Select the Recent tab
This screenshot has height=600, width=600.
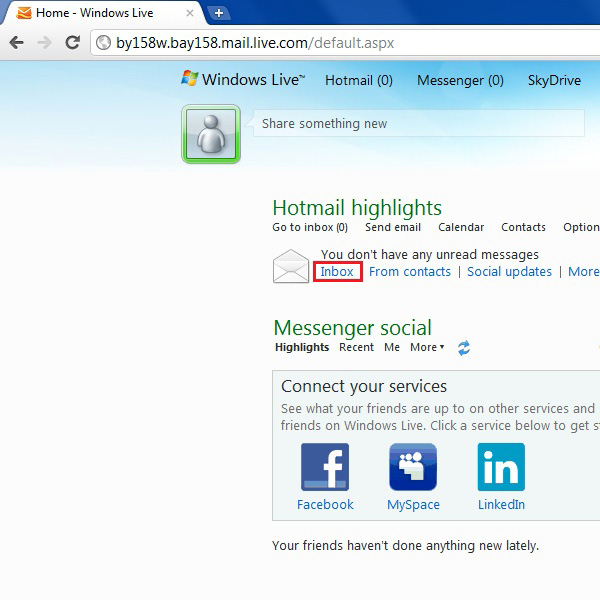pyautogui.click(x=356, y=347)
